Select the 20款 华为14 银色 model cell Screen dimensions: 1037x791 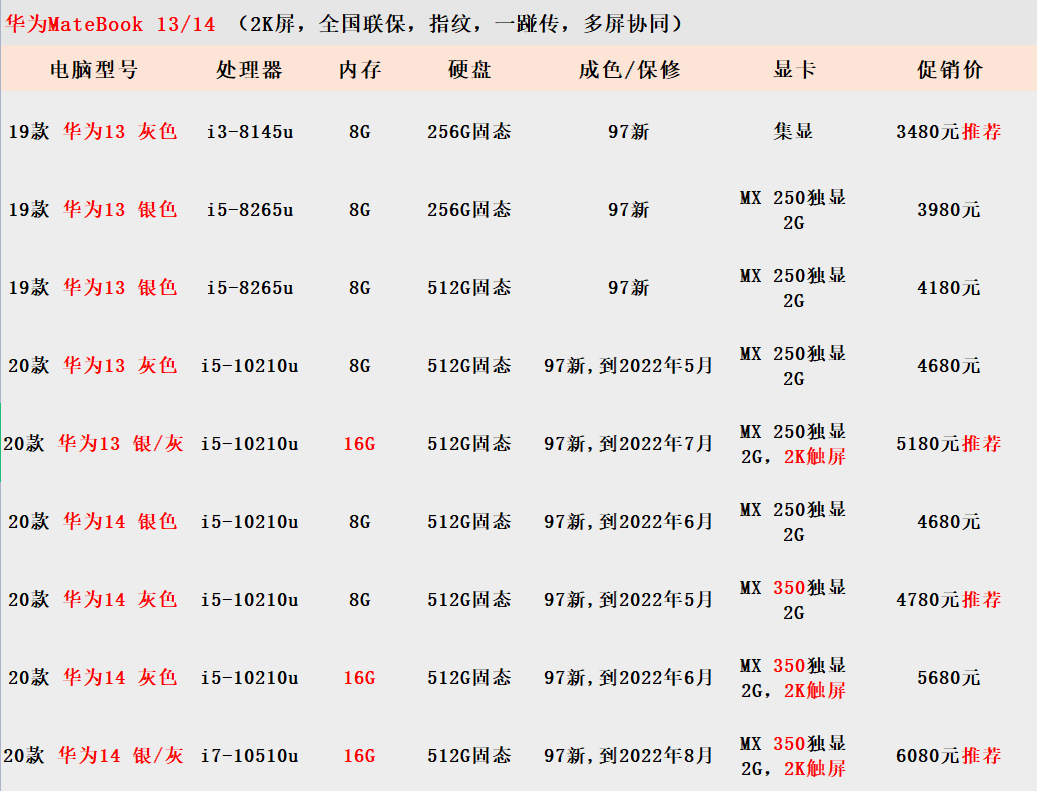(93, 521)
